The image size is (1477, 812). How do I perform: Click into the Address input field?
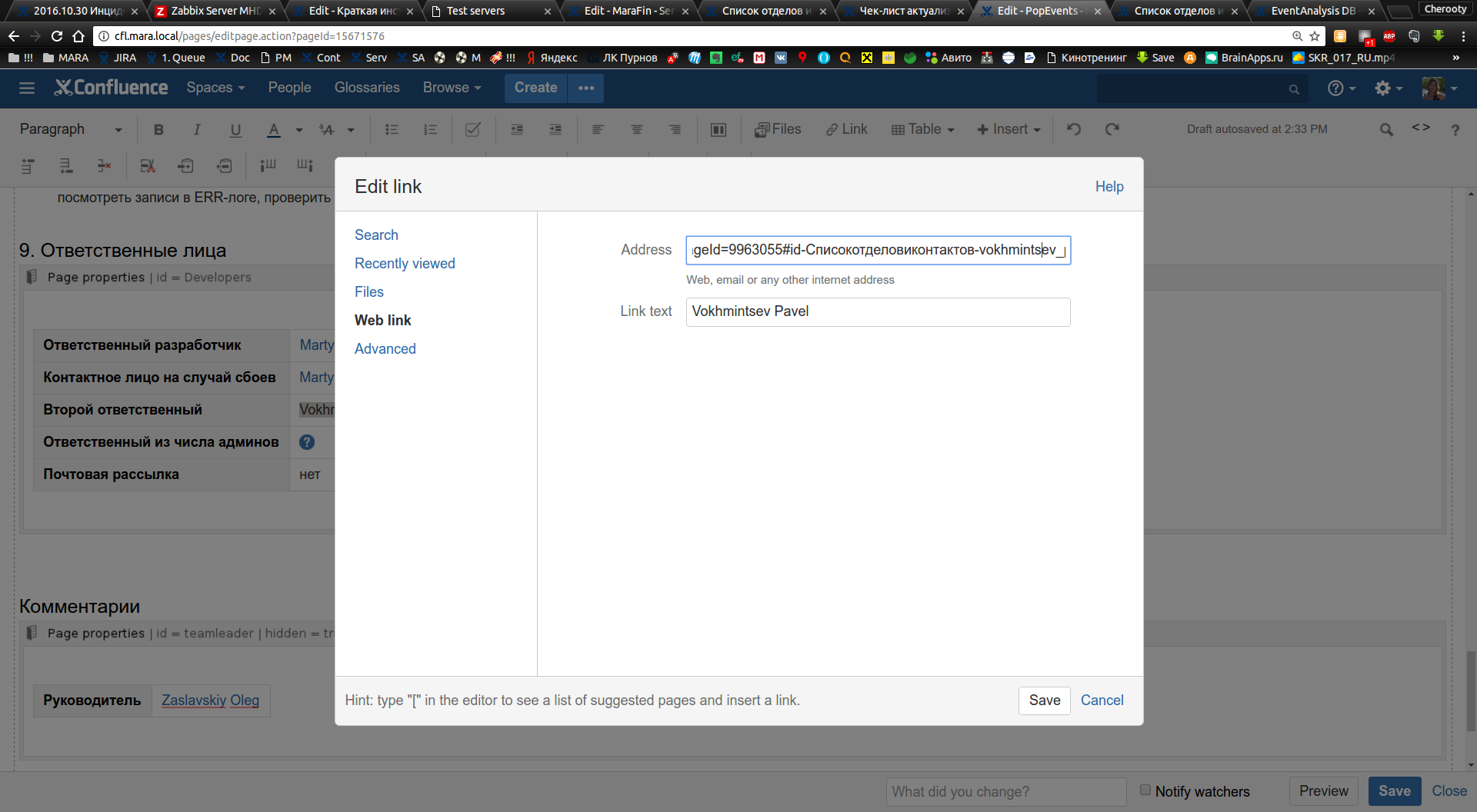[878, 250]
